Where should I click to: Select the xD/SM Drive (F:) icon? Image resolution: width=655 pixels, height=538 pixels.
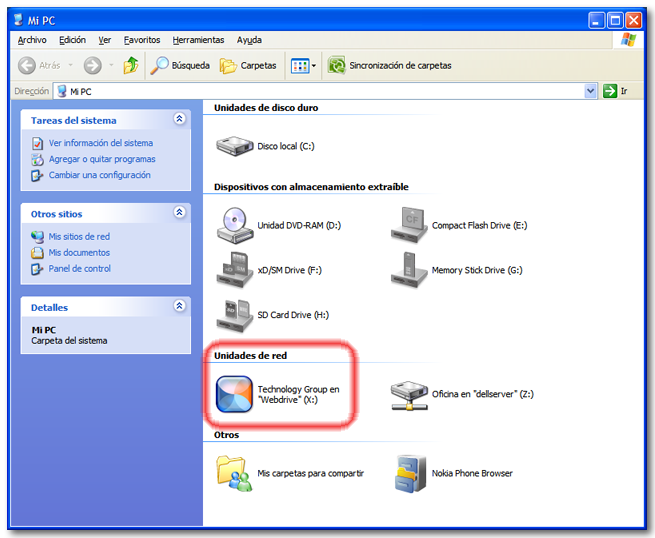coord(235,270)
